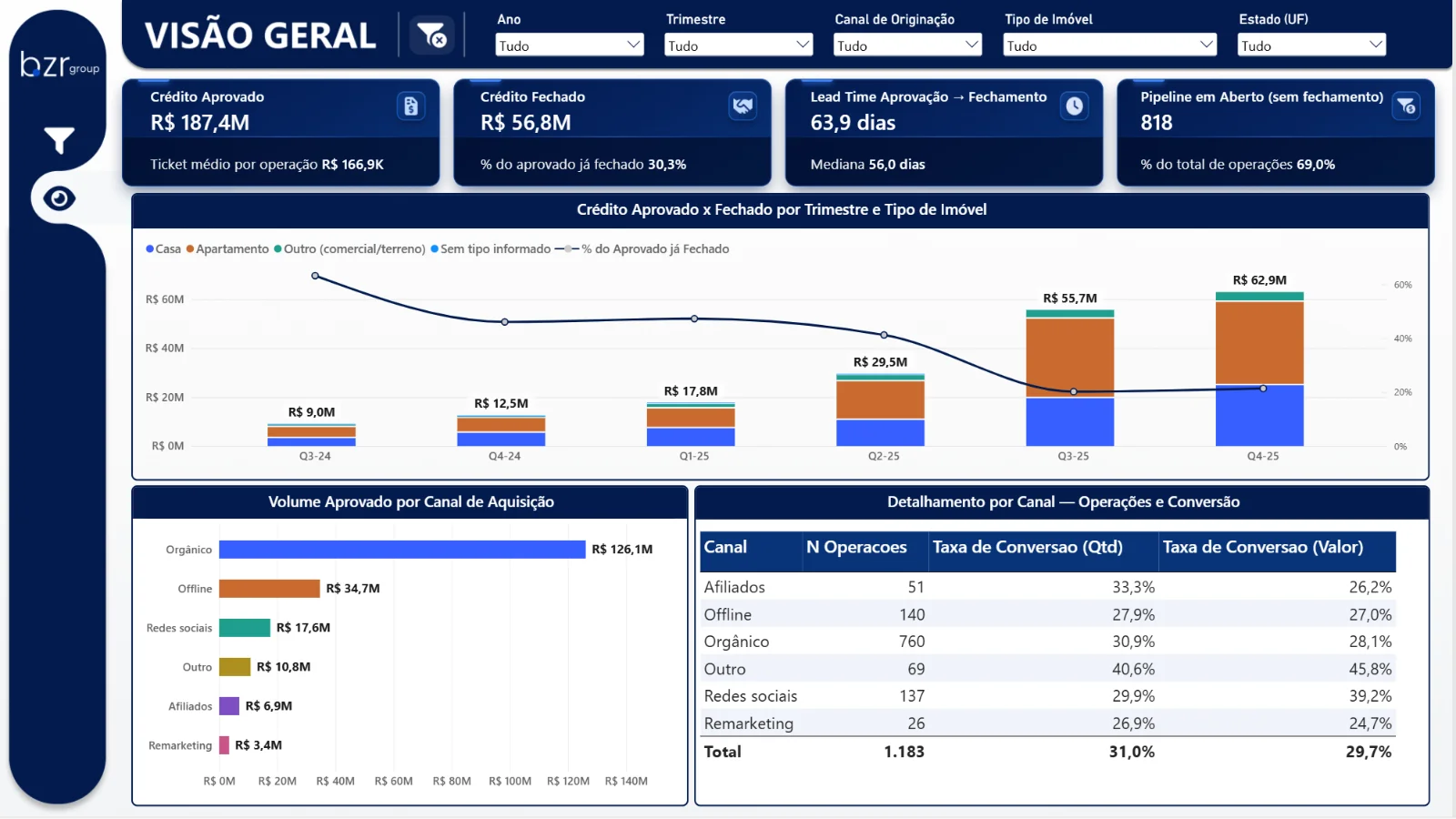This screenshot has width=1456, height=819.
Task: Expand the Canal de Originação dropdown
Action: (x=907, y=45)
